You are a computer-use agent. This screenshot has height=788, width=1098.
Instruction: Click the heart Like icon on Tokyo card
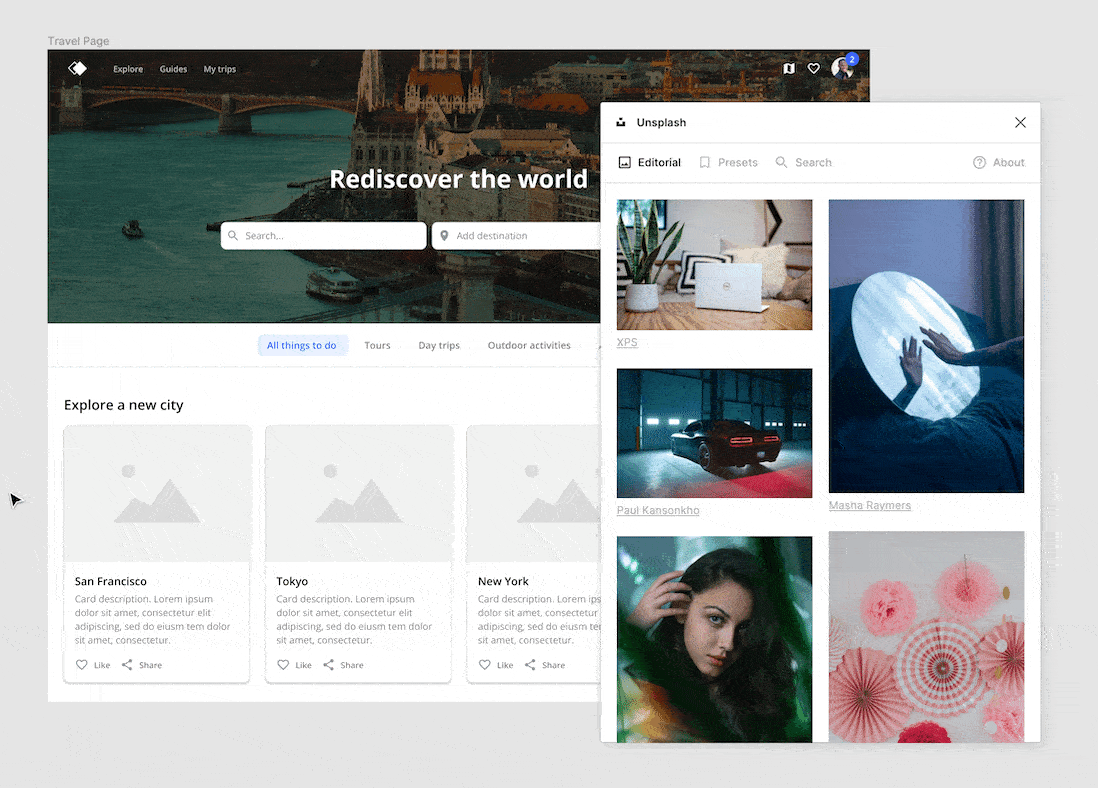coord(283,665)
